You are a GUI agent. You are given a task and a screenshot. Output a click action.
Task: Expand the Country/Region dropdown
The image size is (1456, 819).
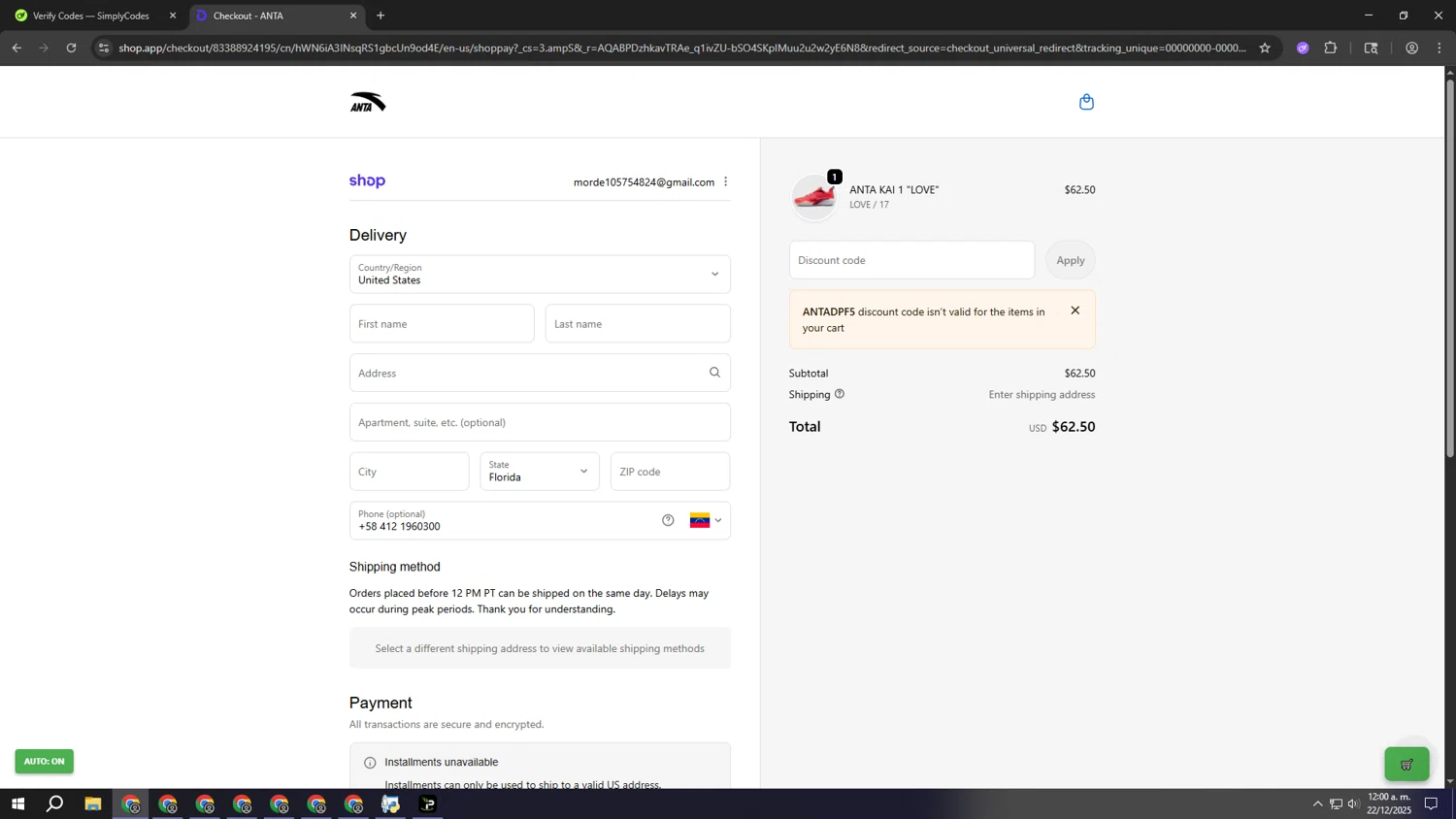pyautogui.click(x=540, y=275)
